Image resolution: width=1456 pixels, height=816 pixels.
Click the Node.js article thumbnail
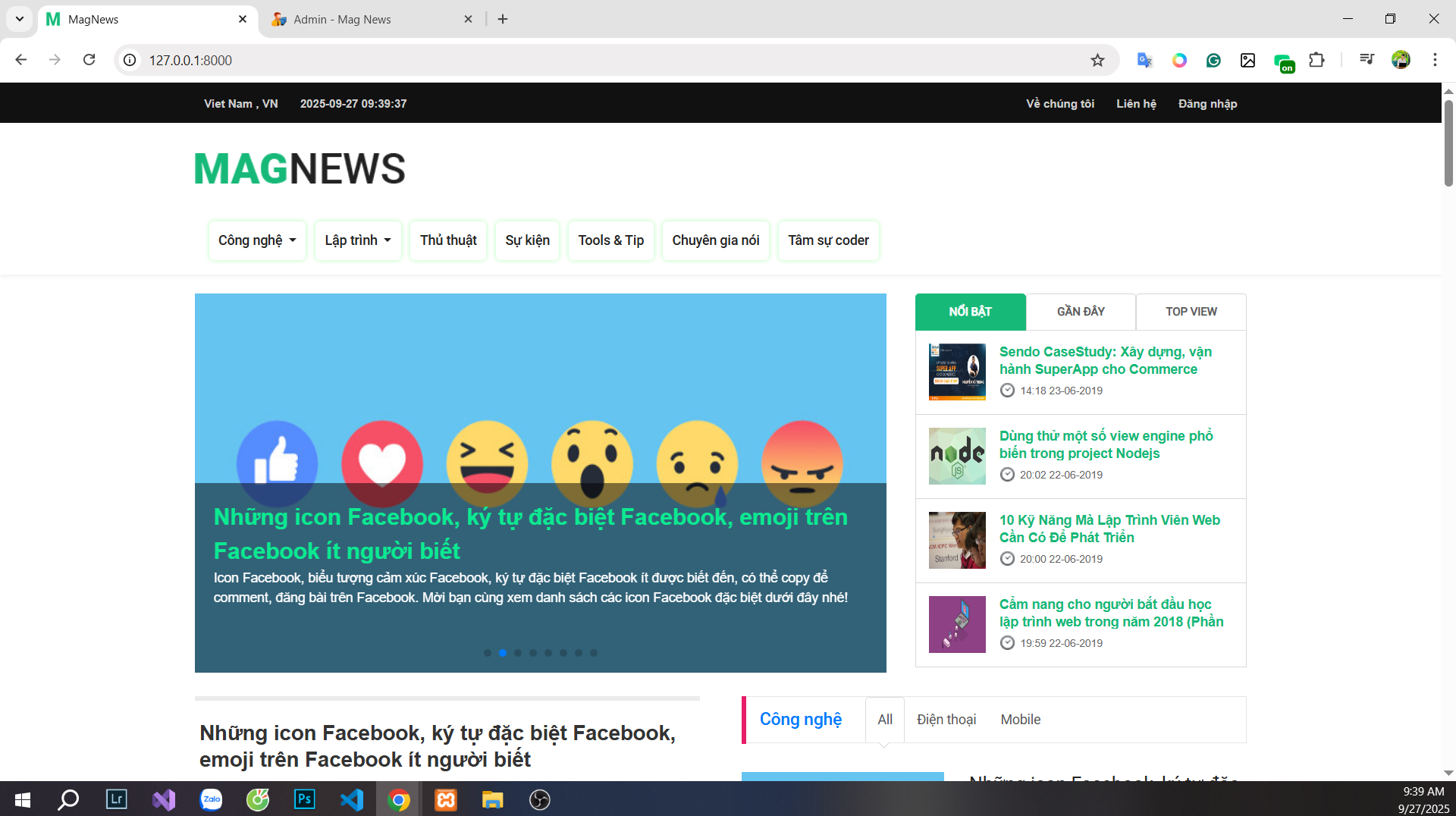(x=957, y=456)
